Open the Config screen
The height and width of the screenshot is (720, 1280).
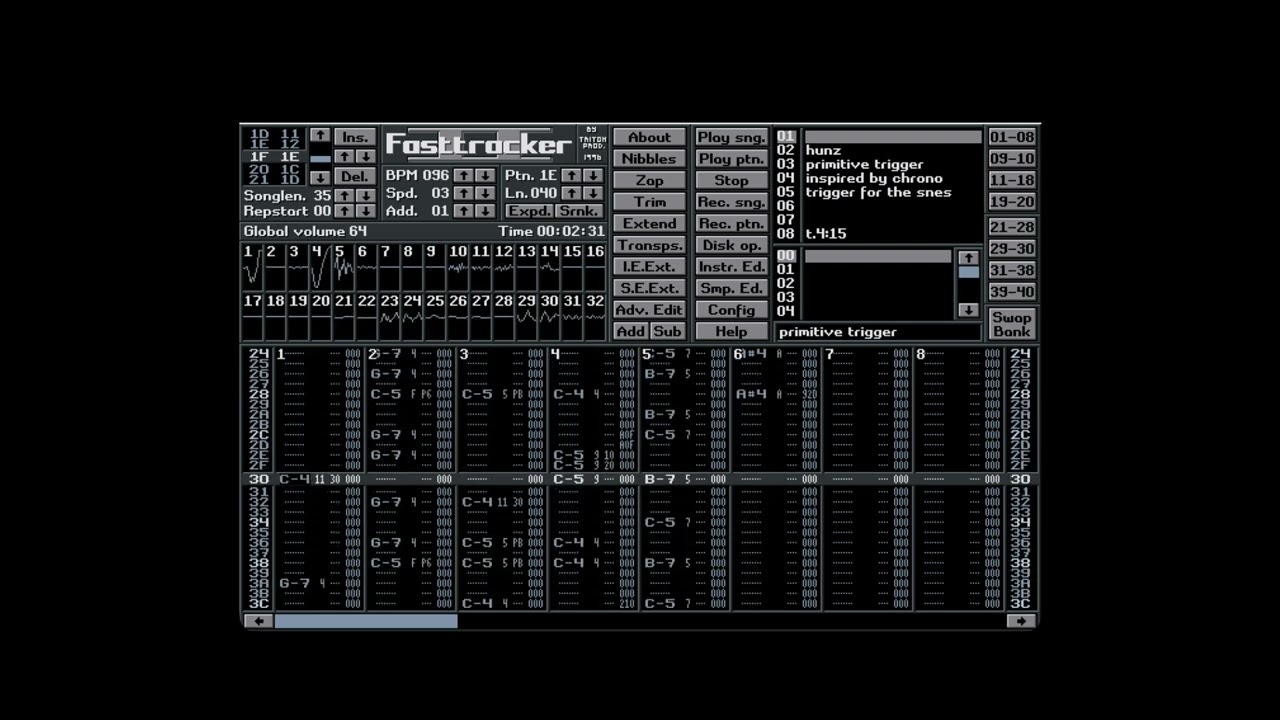coord(731,310)
